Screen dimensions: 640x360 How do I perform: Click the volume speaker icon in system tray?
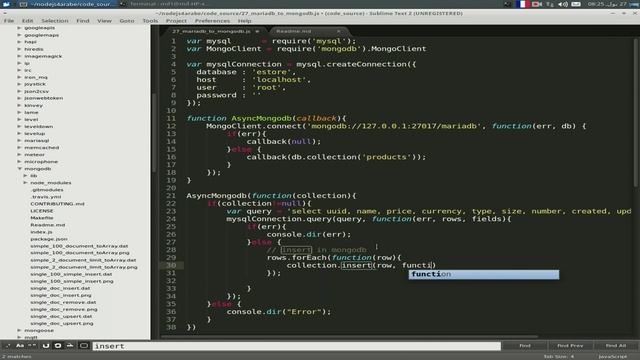pos(563,4)
